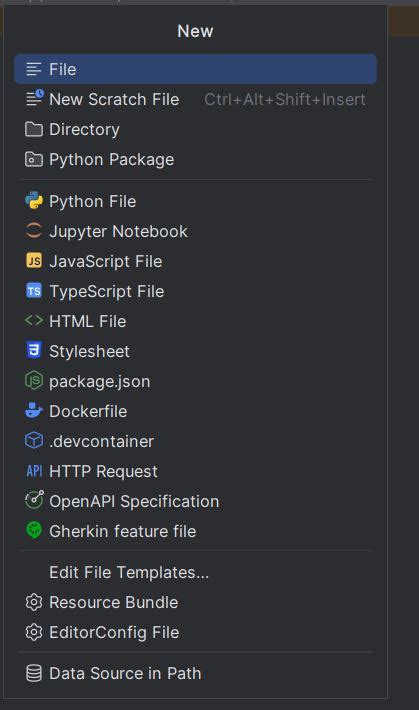Viewport: 419px width, 710px height.
Task: Create a new HTML File
Action: coord(195,321)
